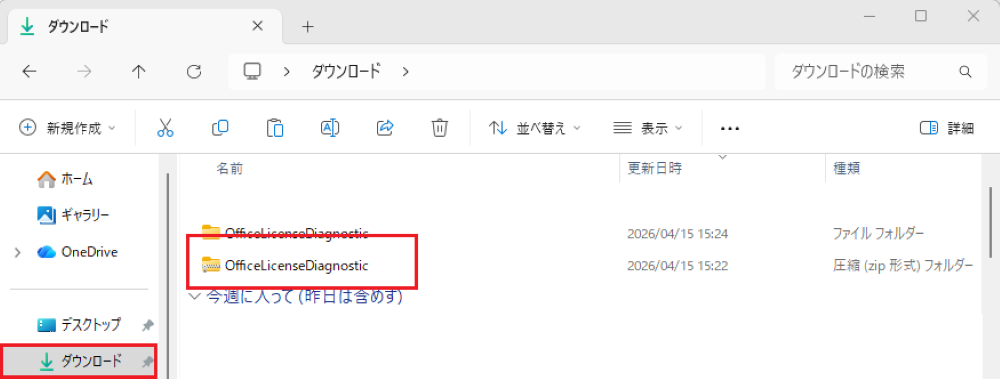Open ギャラリー in the sidebar

pyautogui.click(x=73, y=215)
